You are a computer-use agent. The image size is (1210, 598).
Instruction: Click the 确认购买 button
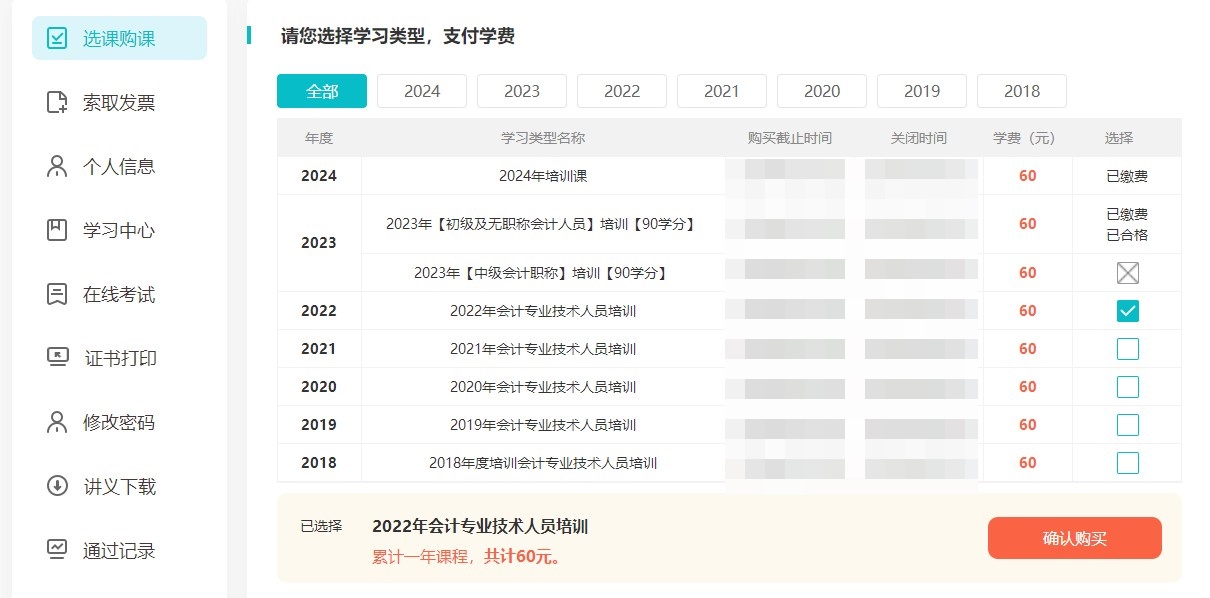coord(1075,538)
